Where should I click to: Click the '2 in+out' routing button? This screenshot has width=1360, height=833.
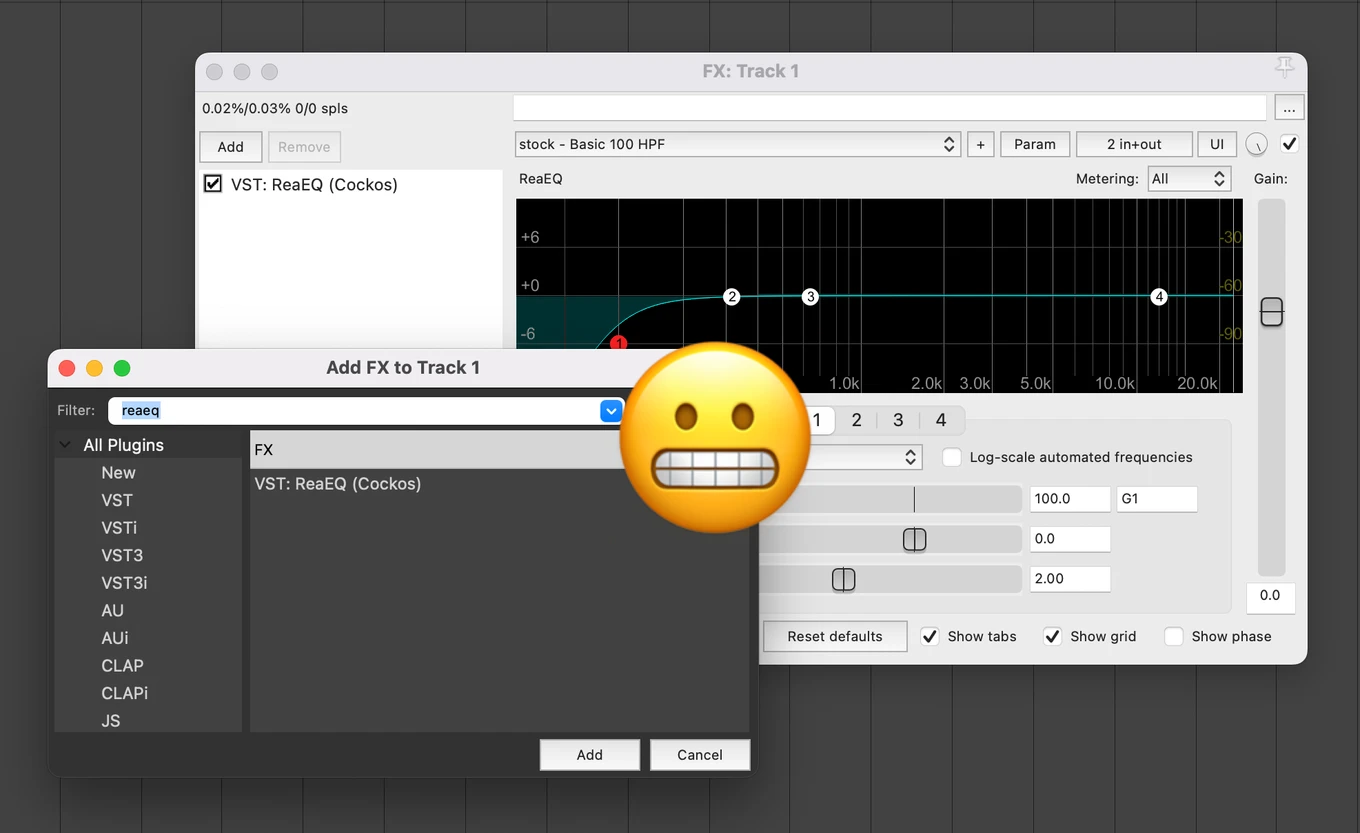pyautogui.click(x=1134, y=145)
